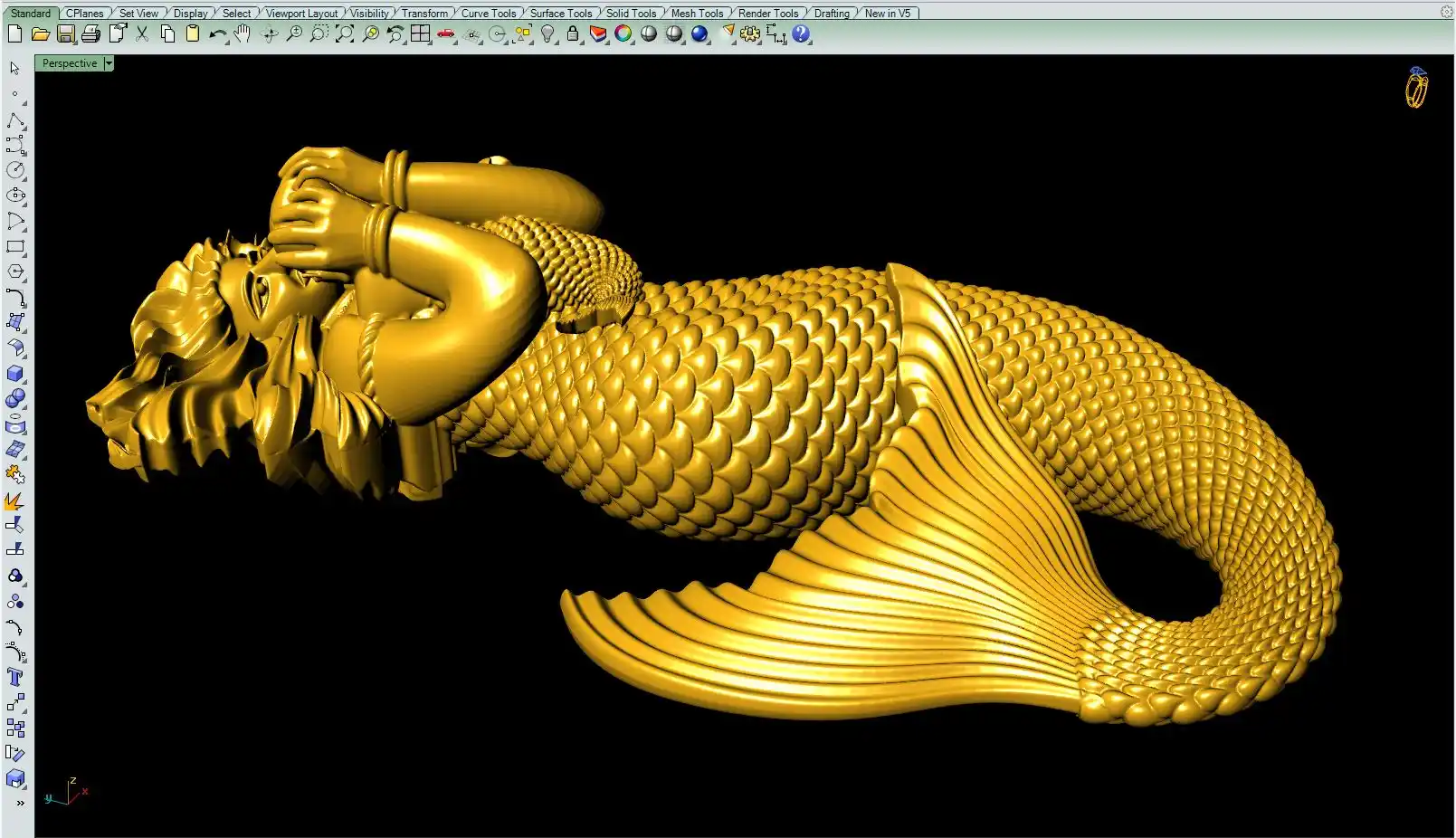Screen dimensions: 1456x838
Task: Toggle shaded viewport sphere icon
Action: point(649,34)
